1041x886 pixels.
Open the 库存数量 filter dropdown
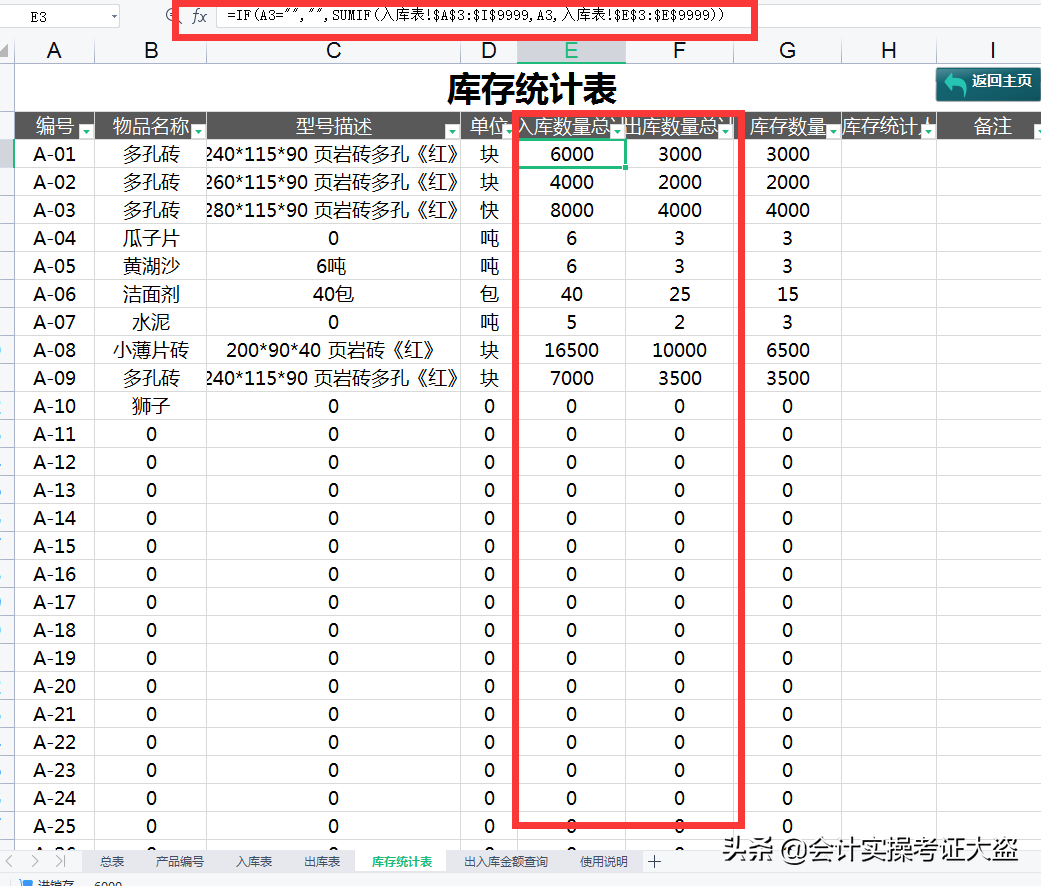point(833,131)
